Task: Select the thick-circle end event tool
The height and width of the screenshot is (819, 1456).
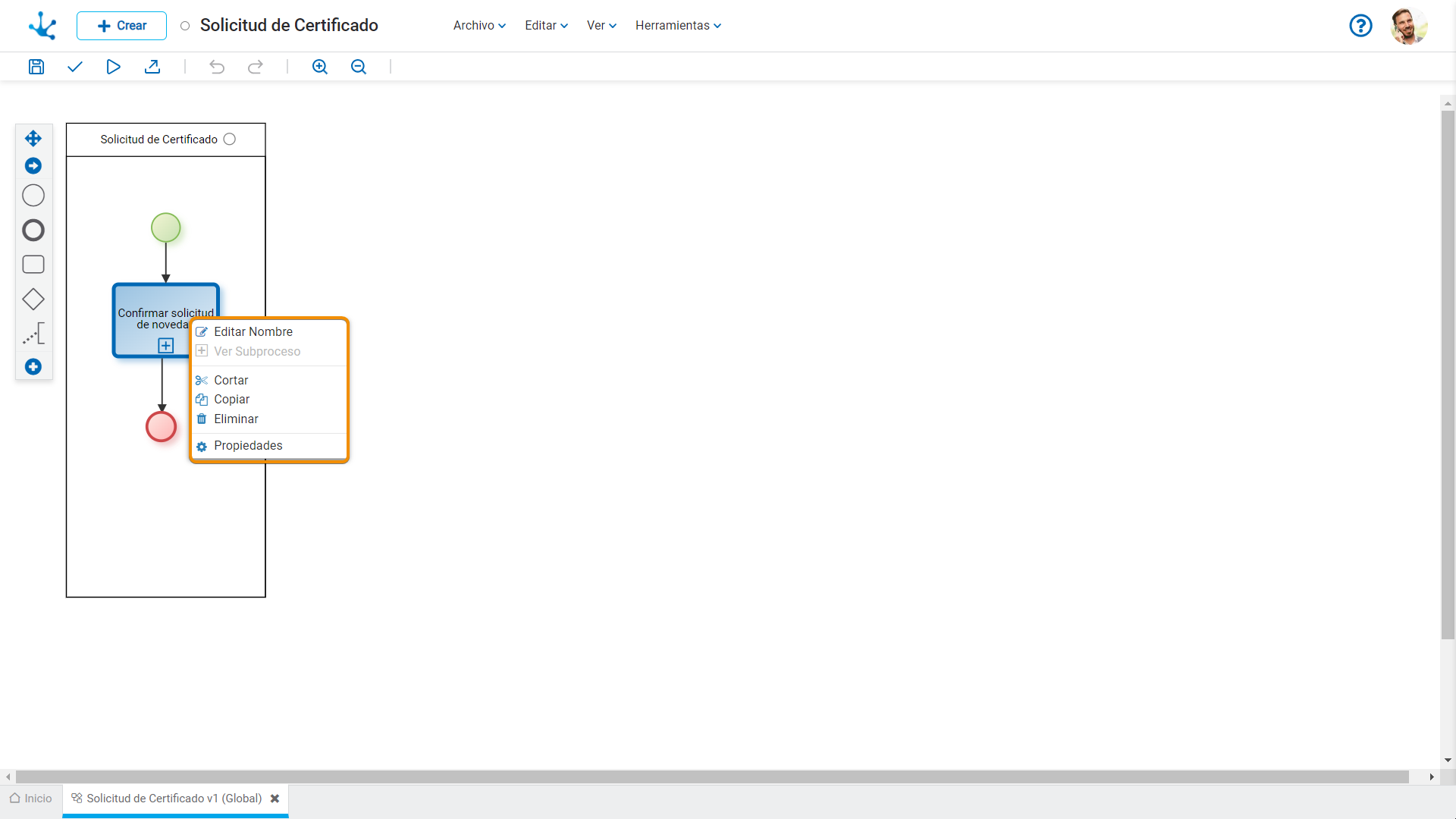Action: tap(33, 231)
